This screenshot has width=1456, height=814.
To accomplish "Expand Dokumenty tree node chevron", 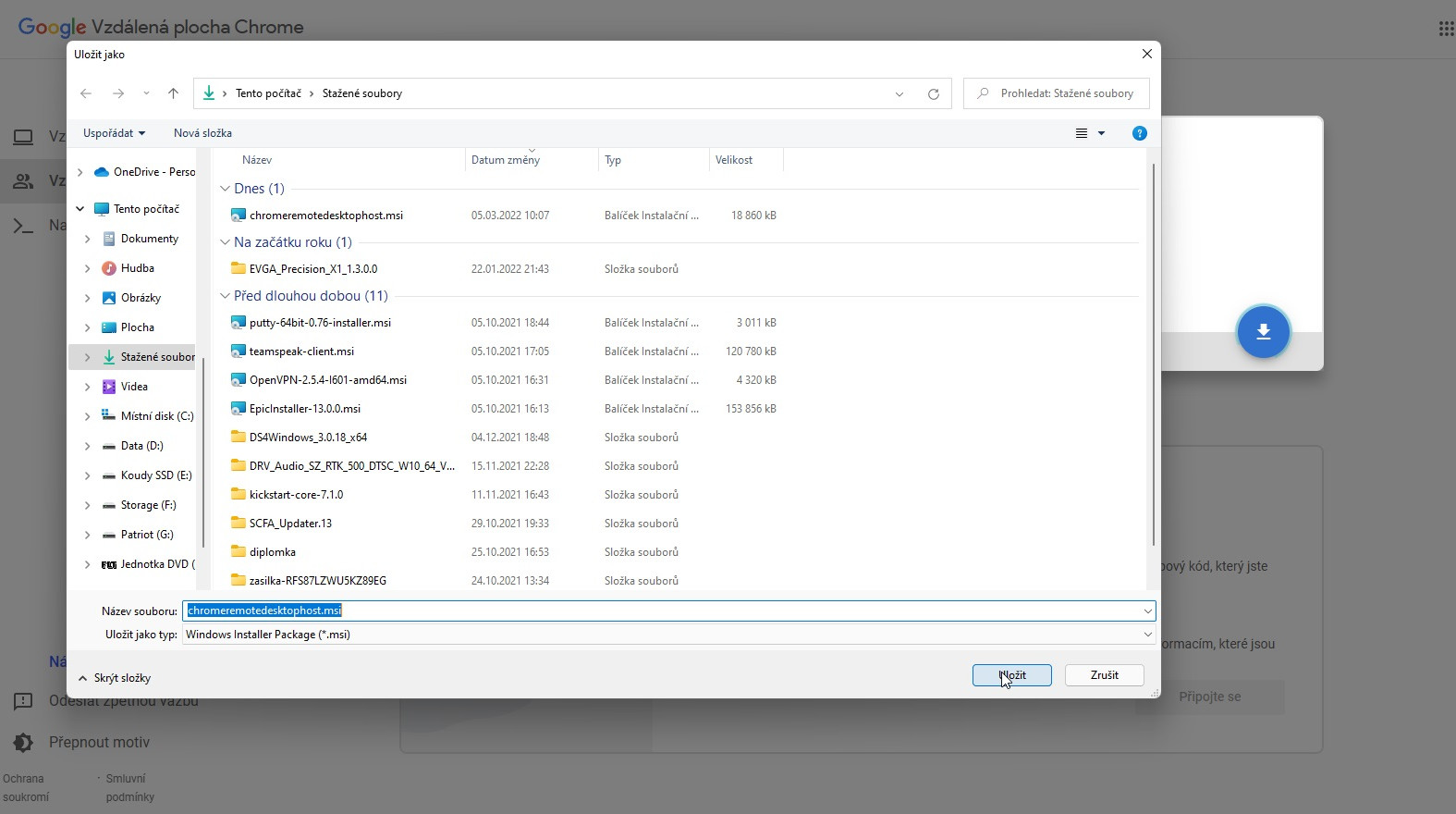I will pos(87,239).
